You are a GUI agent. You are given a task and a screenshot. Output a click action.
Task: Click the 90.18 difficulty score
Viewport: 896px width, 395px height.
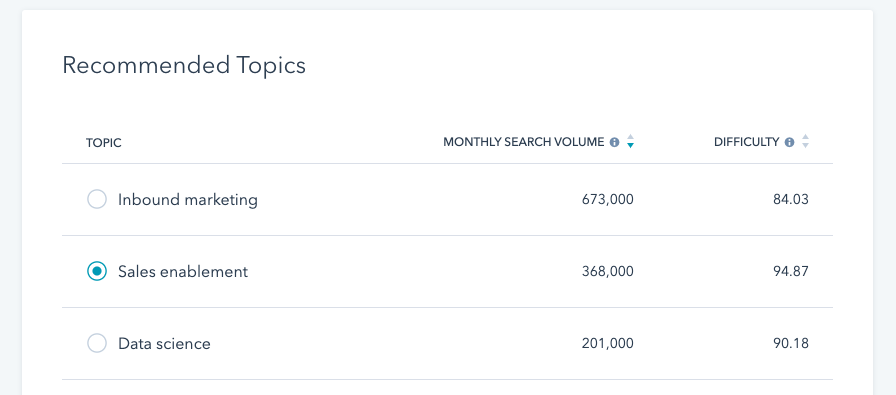tap(791, 344)
